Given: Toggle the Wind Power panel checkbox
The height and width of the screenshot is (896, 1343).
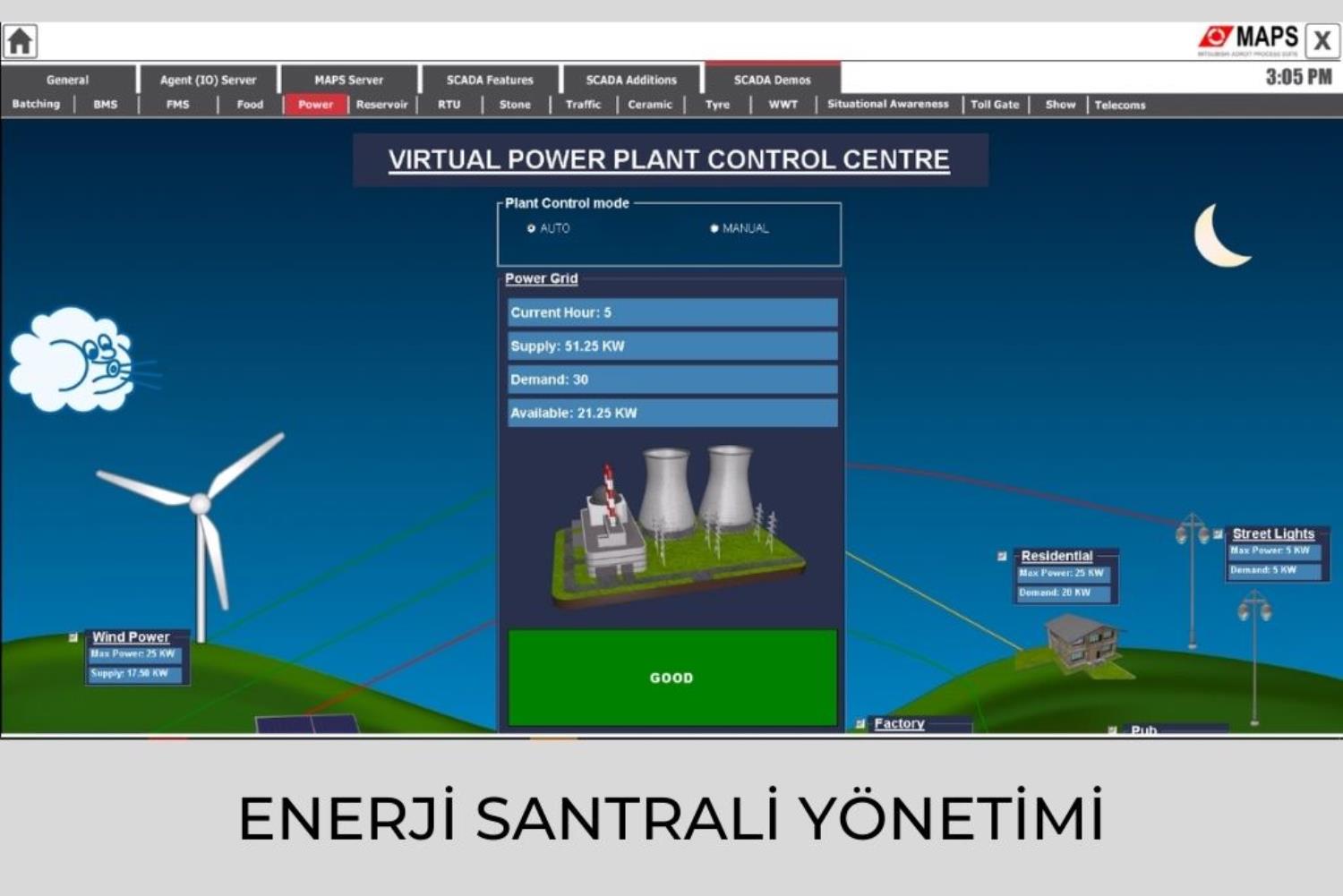Looking at the screenshot, I should tap(73, 637).
